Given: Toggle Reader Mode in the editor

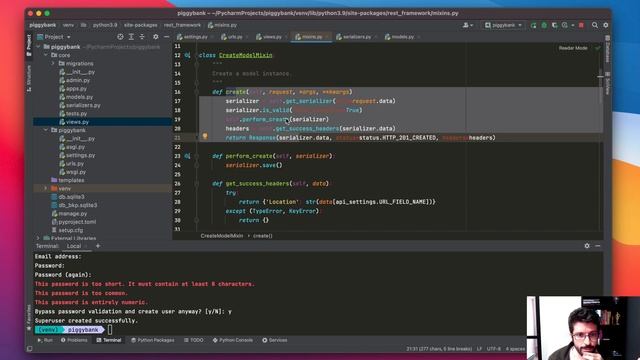Looking at the screenshot, I should [573, 48].
